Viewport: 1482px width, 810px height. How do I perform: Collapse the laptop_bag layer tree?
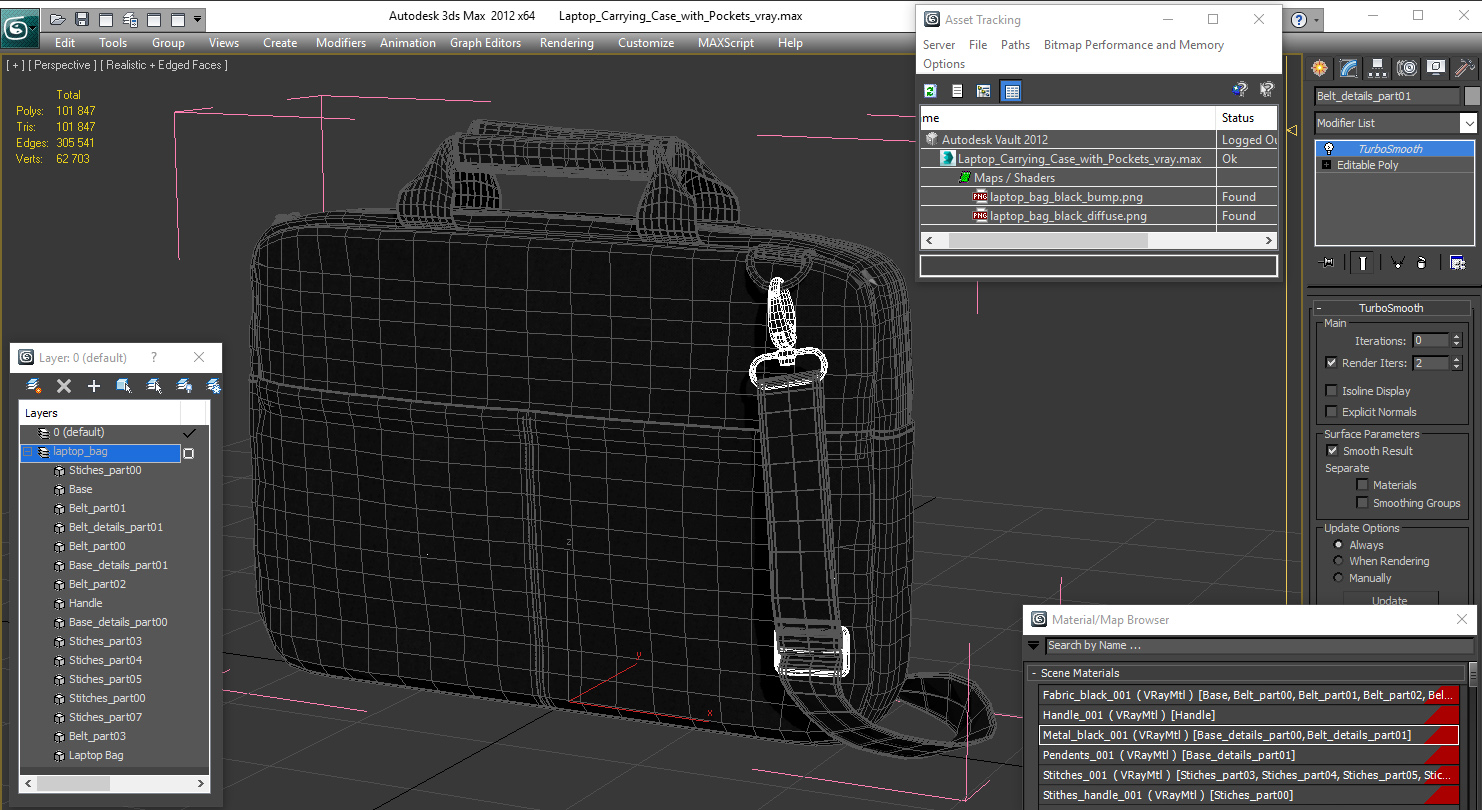(x=28, y=453)
